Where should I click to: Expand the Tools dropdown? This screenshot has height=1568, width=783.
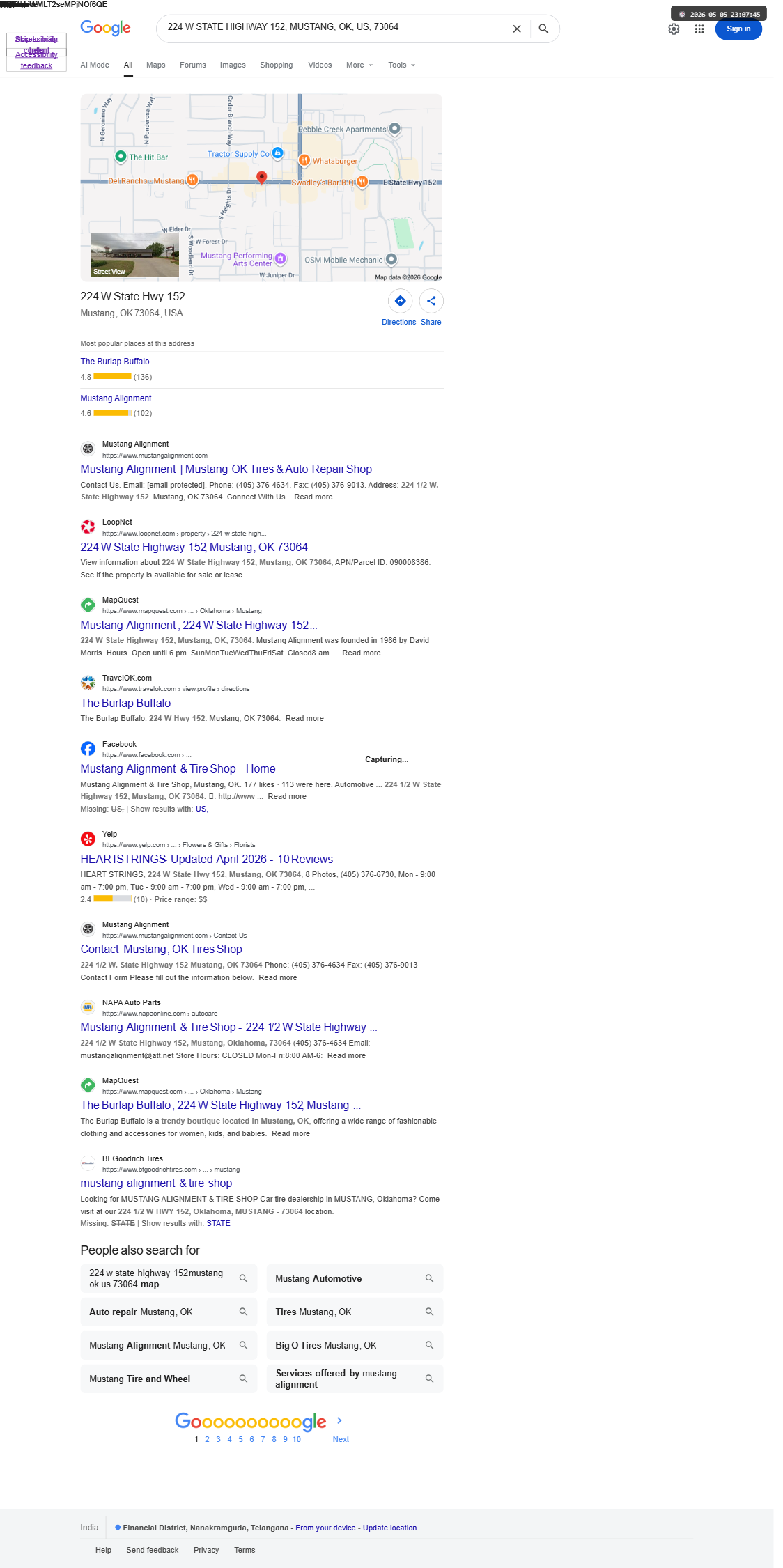coord(402,65)
